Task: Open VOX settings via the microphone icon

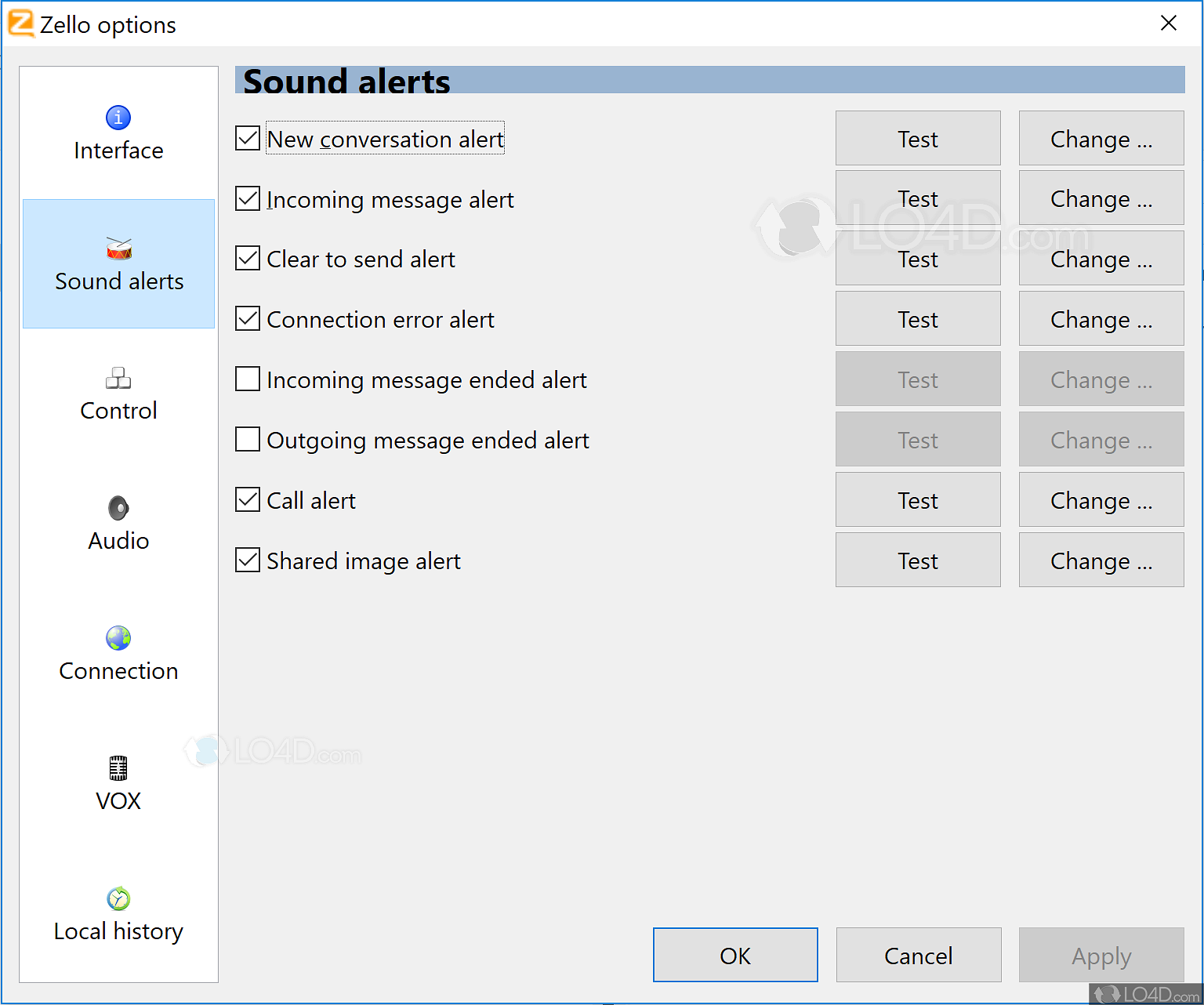Action: [118, 767]
